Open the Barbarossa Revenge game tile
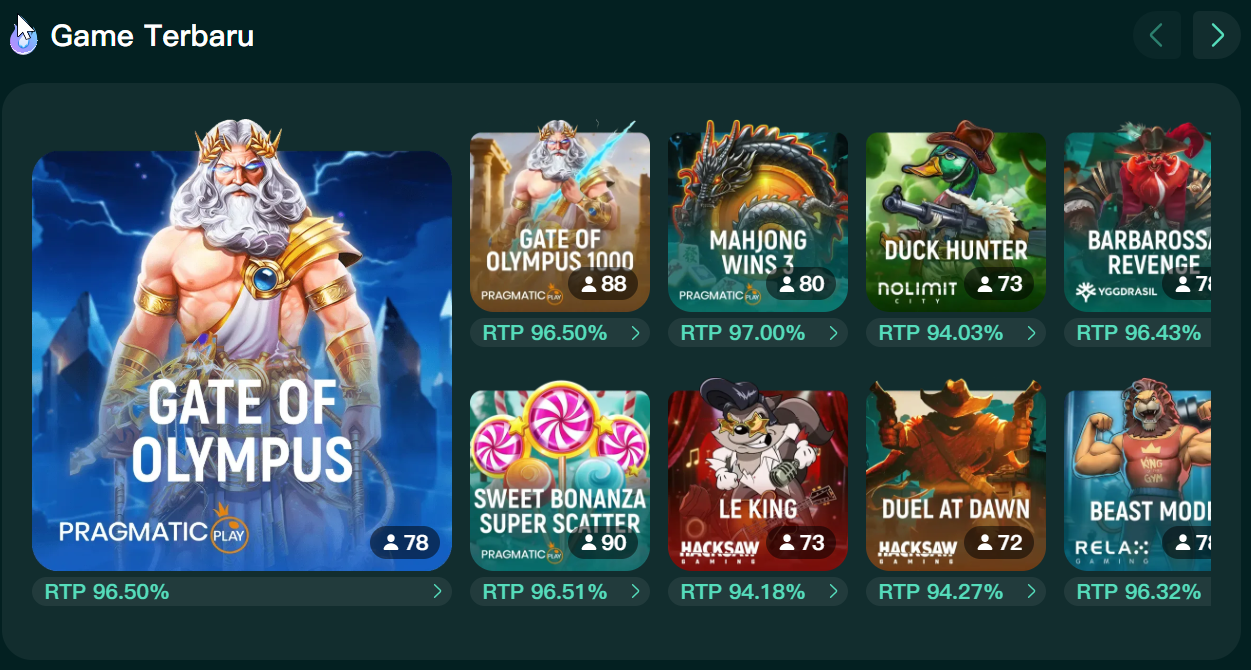The width and height of the screenshot is (1251, 670). click(x=1138, y=222)
